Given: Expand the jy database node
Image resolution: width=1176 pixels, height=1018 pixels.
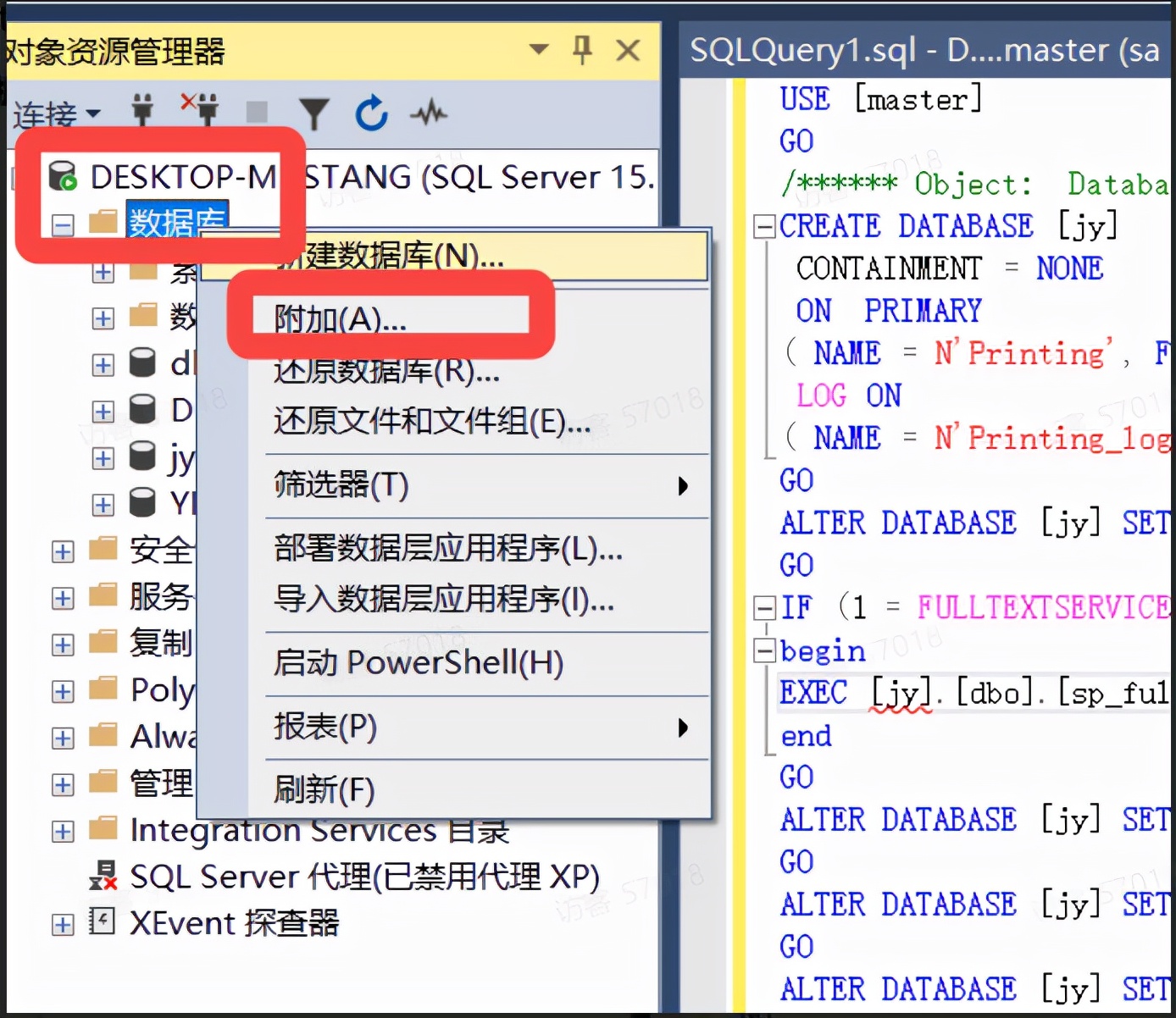Looking at the screenshot, I should click(103, 458).
